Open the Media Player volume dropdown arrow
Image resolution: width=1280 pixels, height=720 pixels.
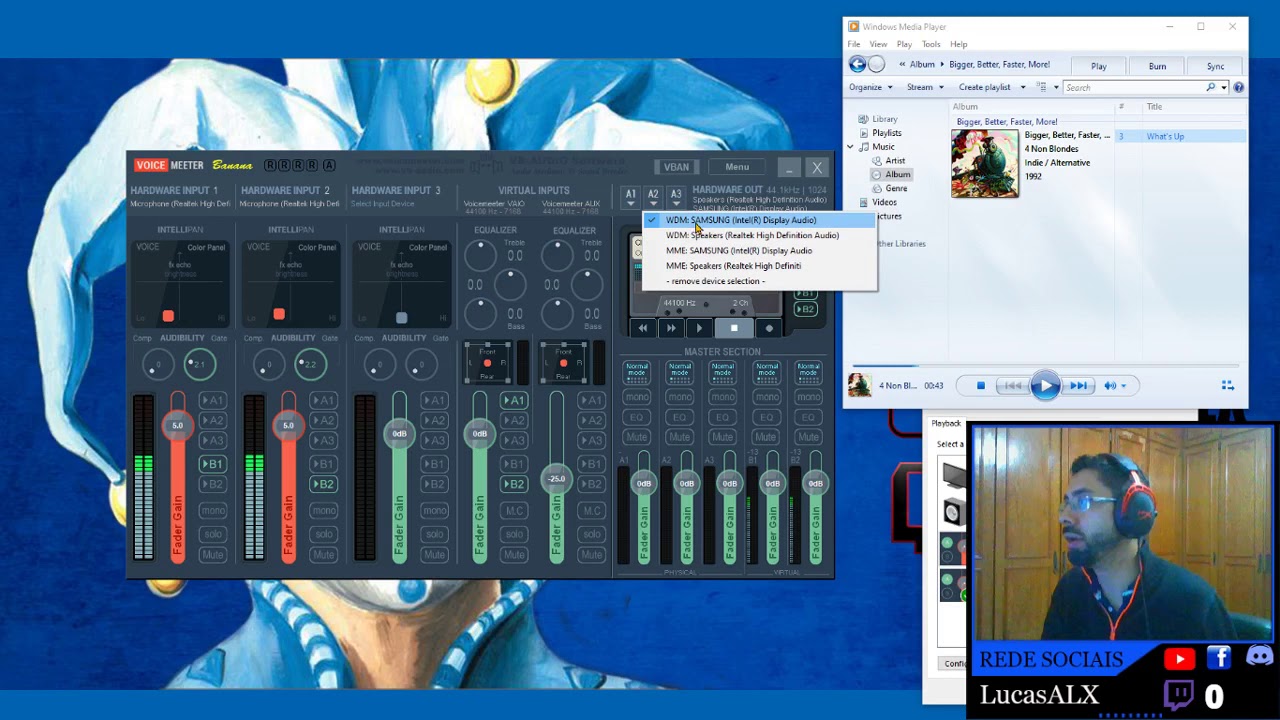[1123, 386]
